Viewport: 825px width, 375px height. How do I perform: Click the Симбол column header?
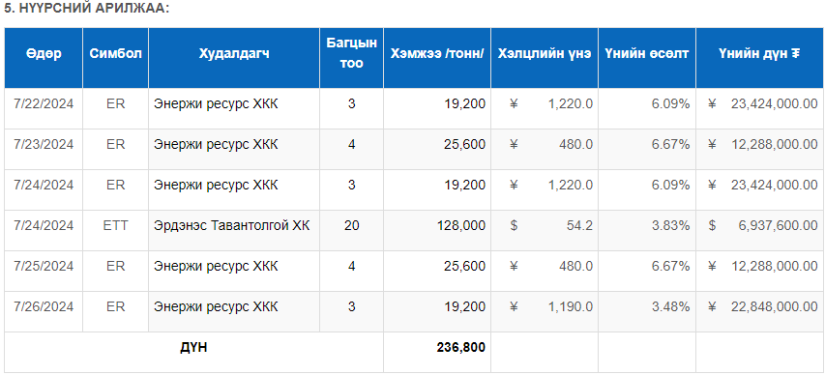click(x=116, y=58)
